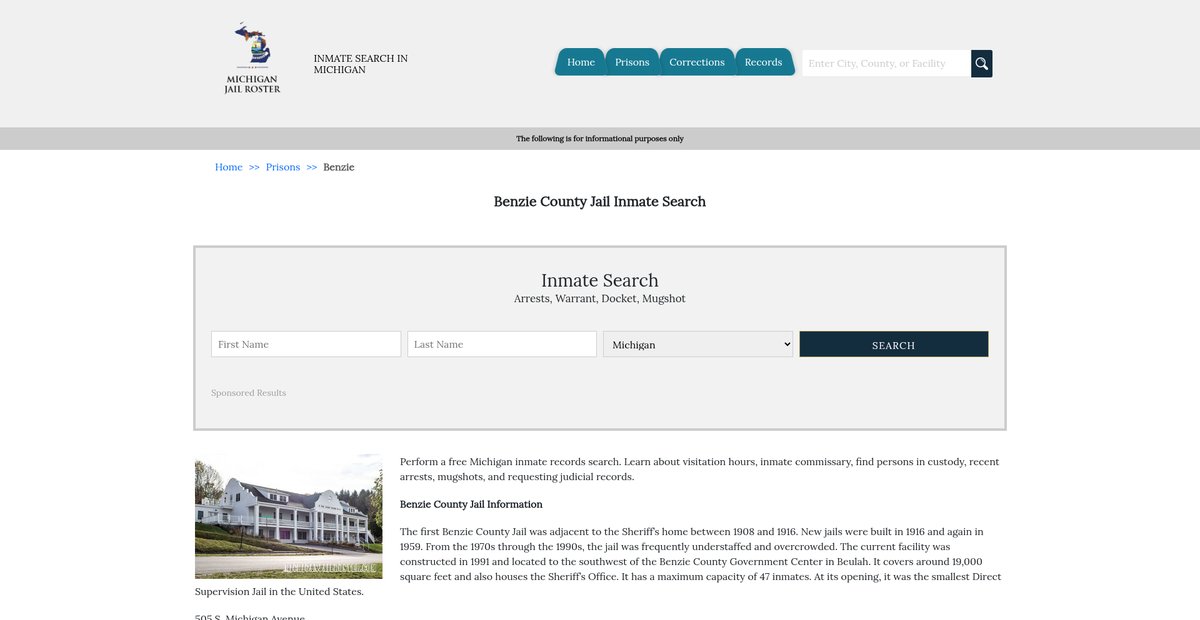
Task: Open the Records nav tab
Action: coord(764,62)
